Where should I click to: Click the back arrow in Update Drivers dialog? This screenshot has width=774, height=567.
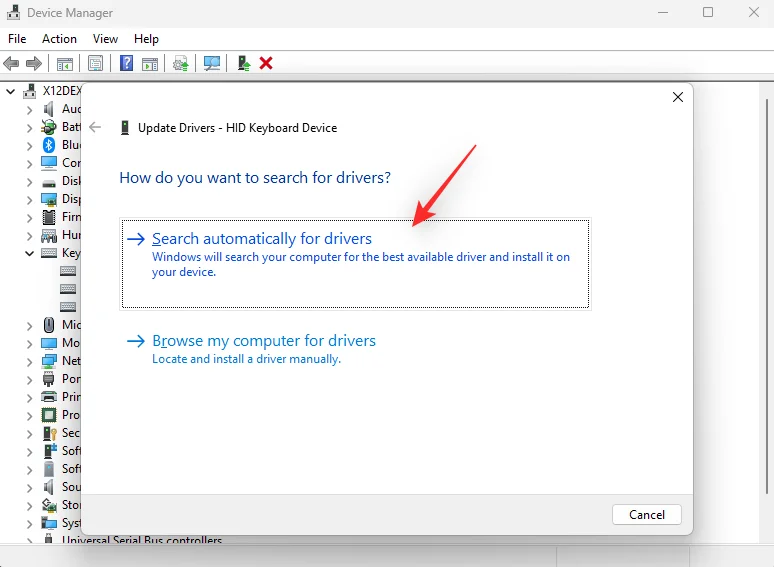pyautogui.click(x=95, y=127)
